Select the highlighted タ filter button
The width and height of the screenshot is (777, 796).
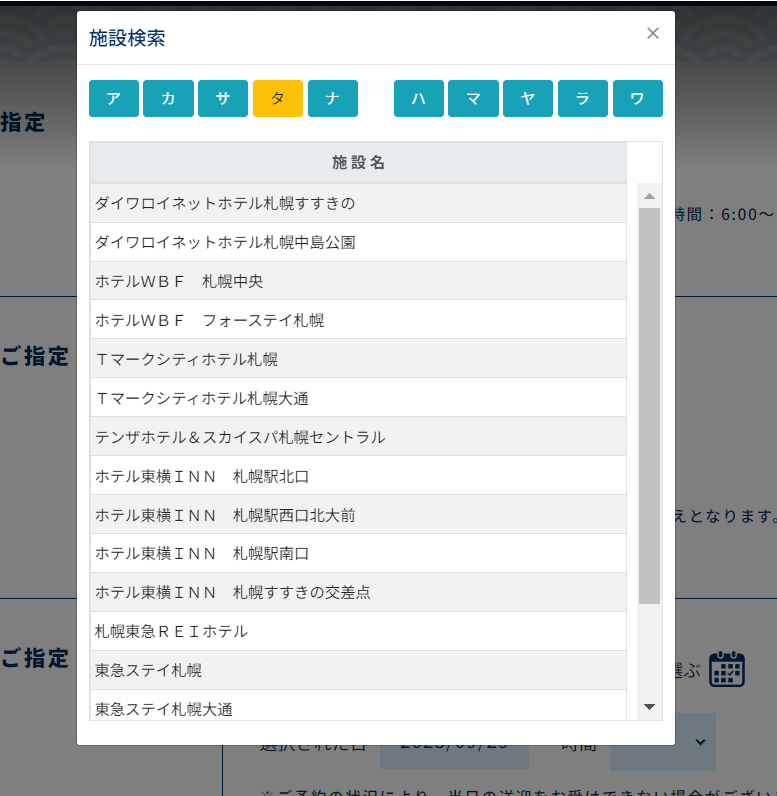click(278, 98)
